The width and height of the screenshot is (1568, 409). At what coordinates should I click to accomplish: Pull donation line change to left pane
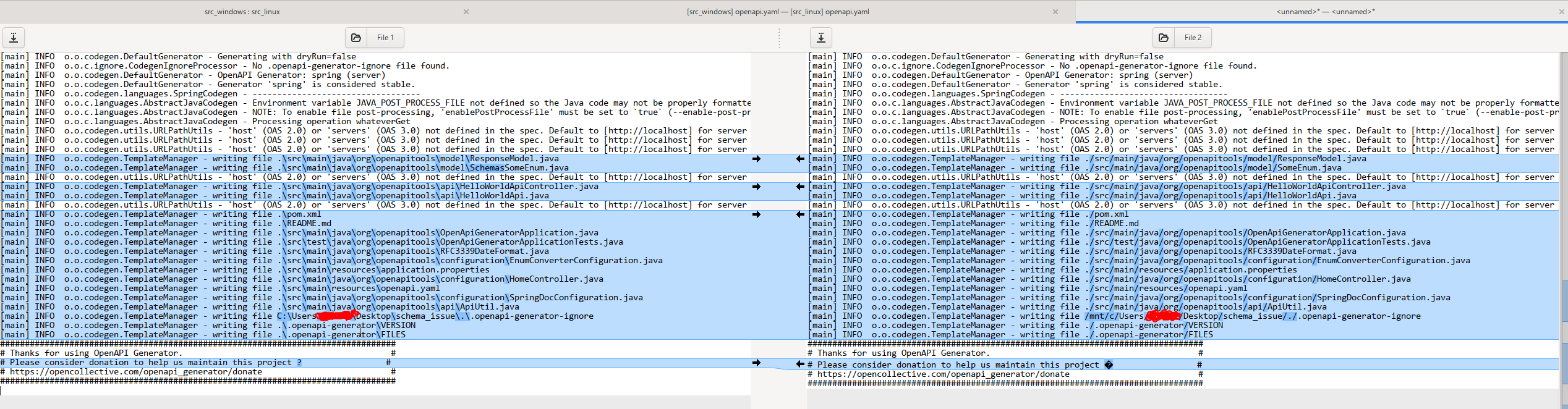point(800,365)
